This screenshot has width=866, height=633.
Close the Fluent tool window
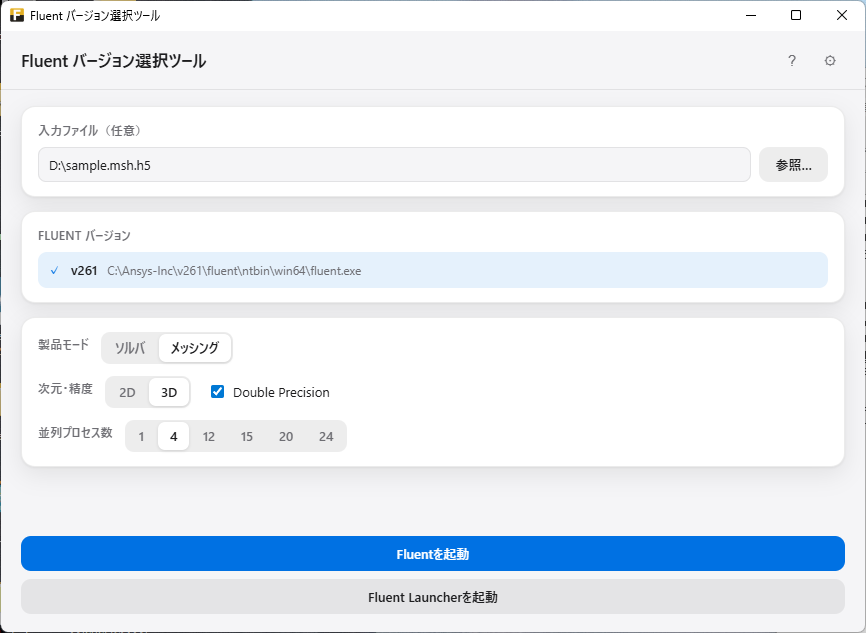pos(842,15)
